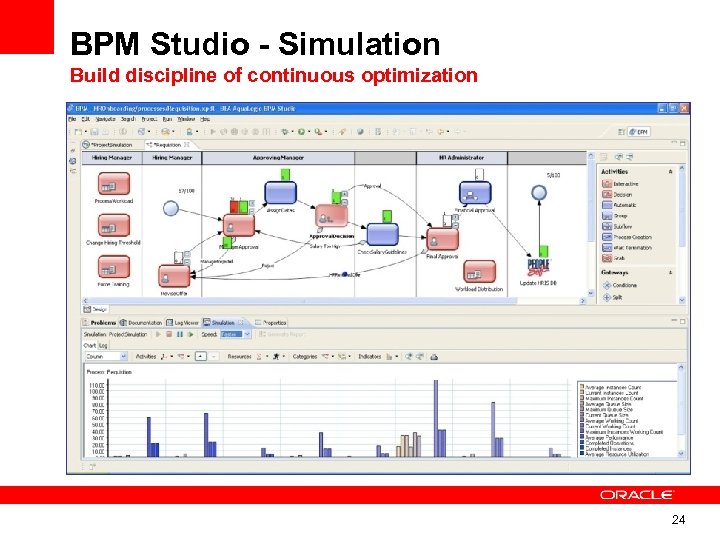Click the Approval Decision activity node
Viewport: 720px width, 540px height.
coord(332,215)
